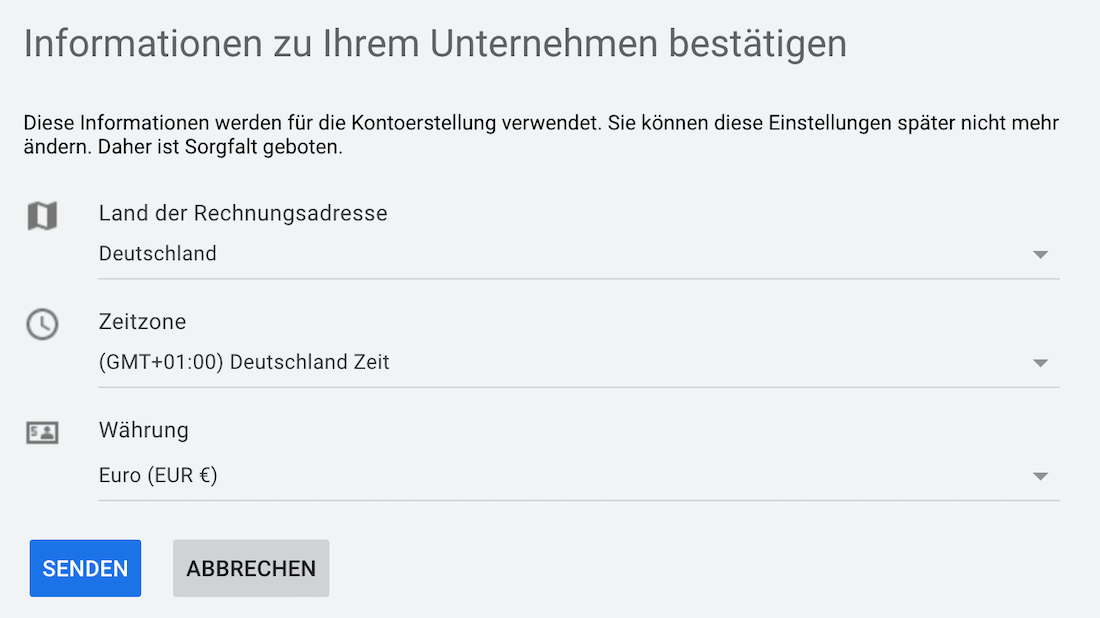
Task: Click the text Daher ist Sorgfalt geboten
Action: pyautogui.click(x=220, y=147)
